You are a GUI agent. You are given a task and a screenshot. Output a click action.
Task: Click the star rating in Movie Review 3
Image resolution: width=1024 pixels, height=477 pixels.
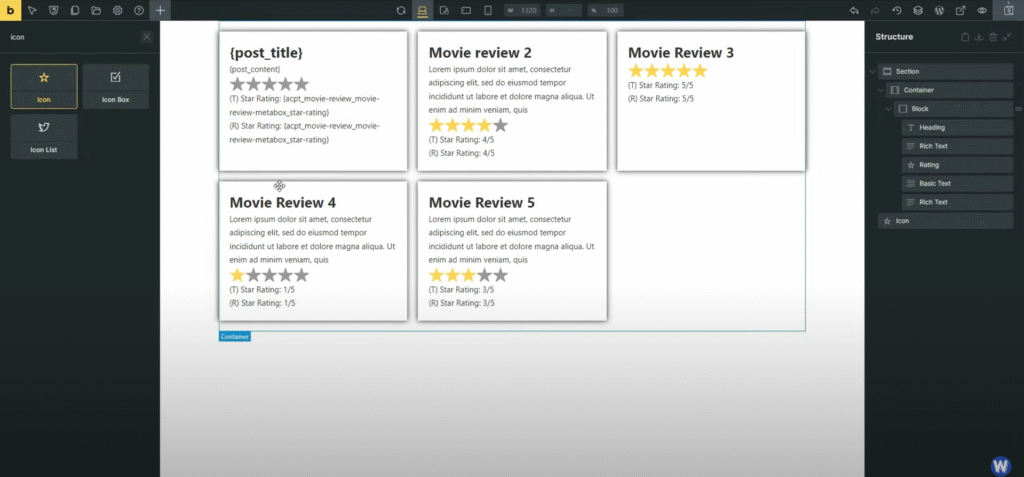(x=667, y=71)
